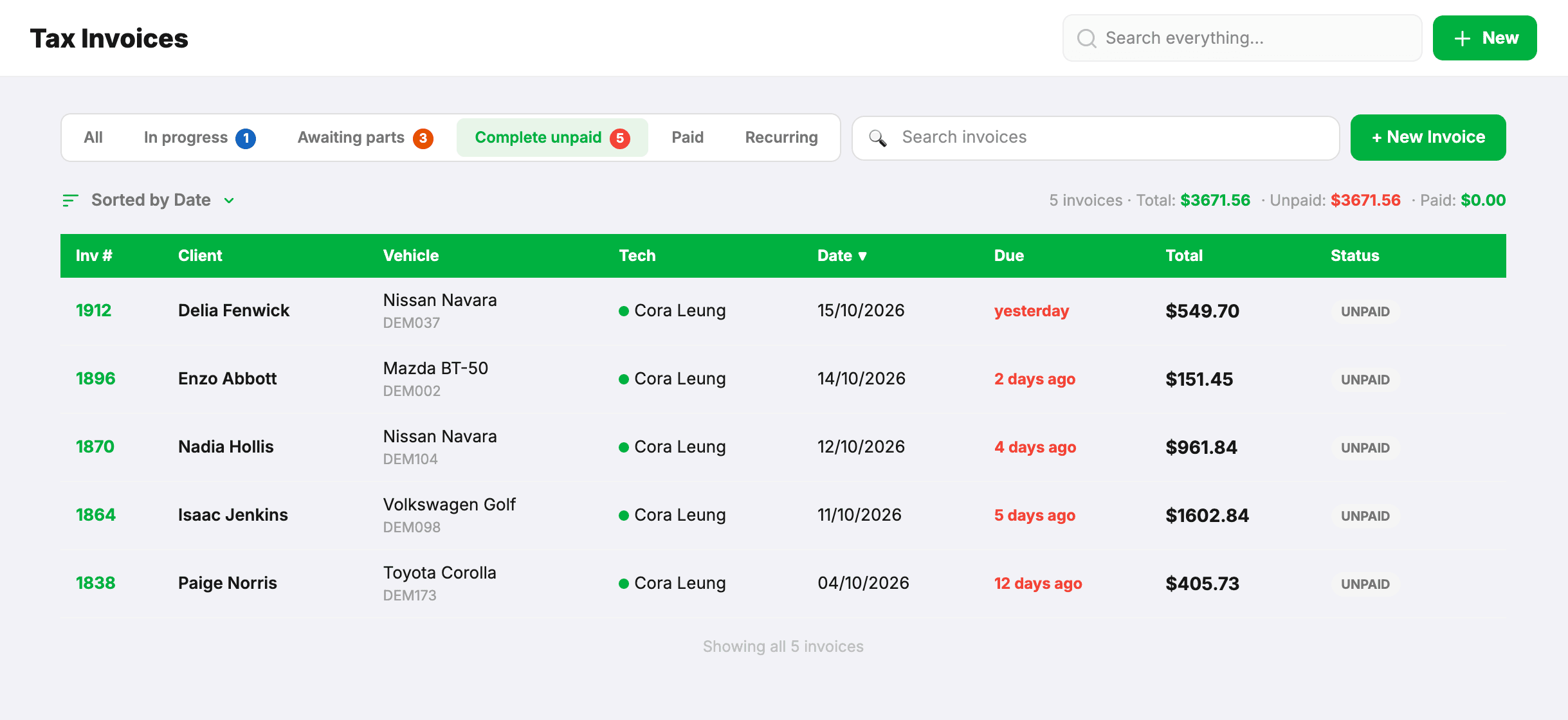
Task: Click the DEM104 registration text
Action: point(410,460)
